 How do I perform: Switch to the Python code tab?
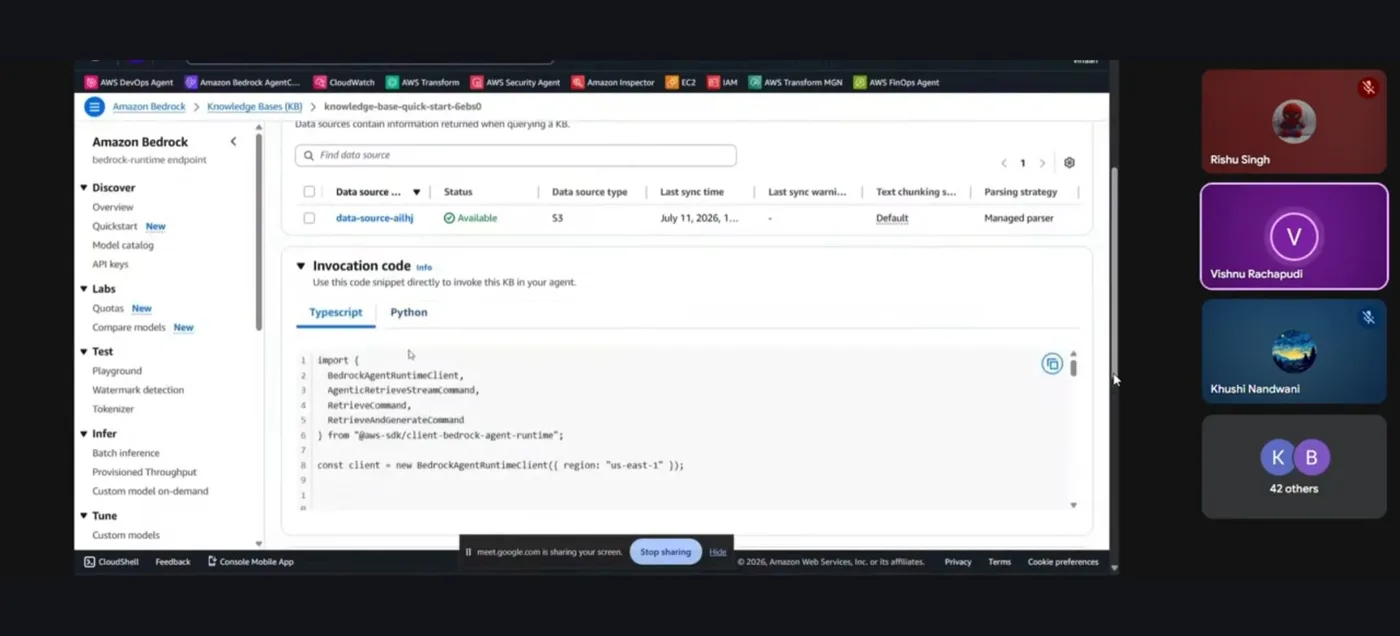point(408,313)
